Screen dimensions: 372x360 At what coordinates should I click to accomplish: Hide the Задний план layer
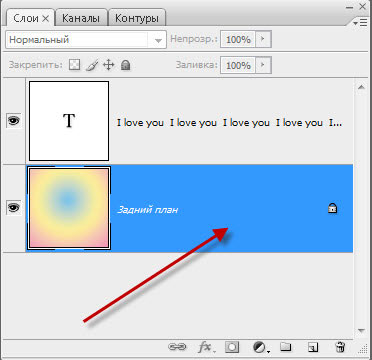14,208
